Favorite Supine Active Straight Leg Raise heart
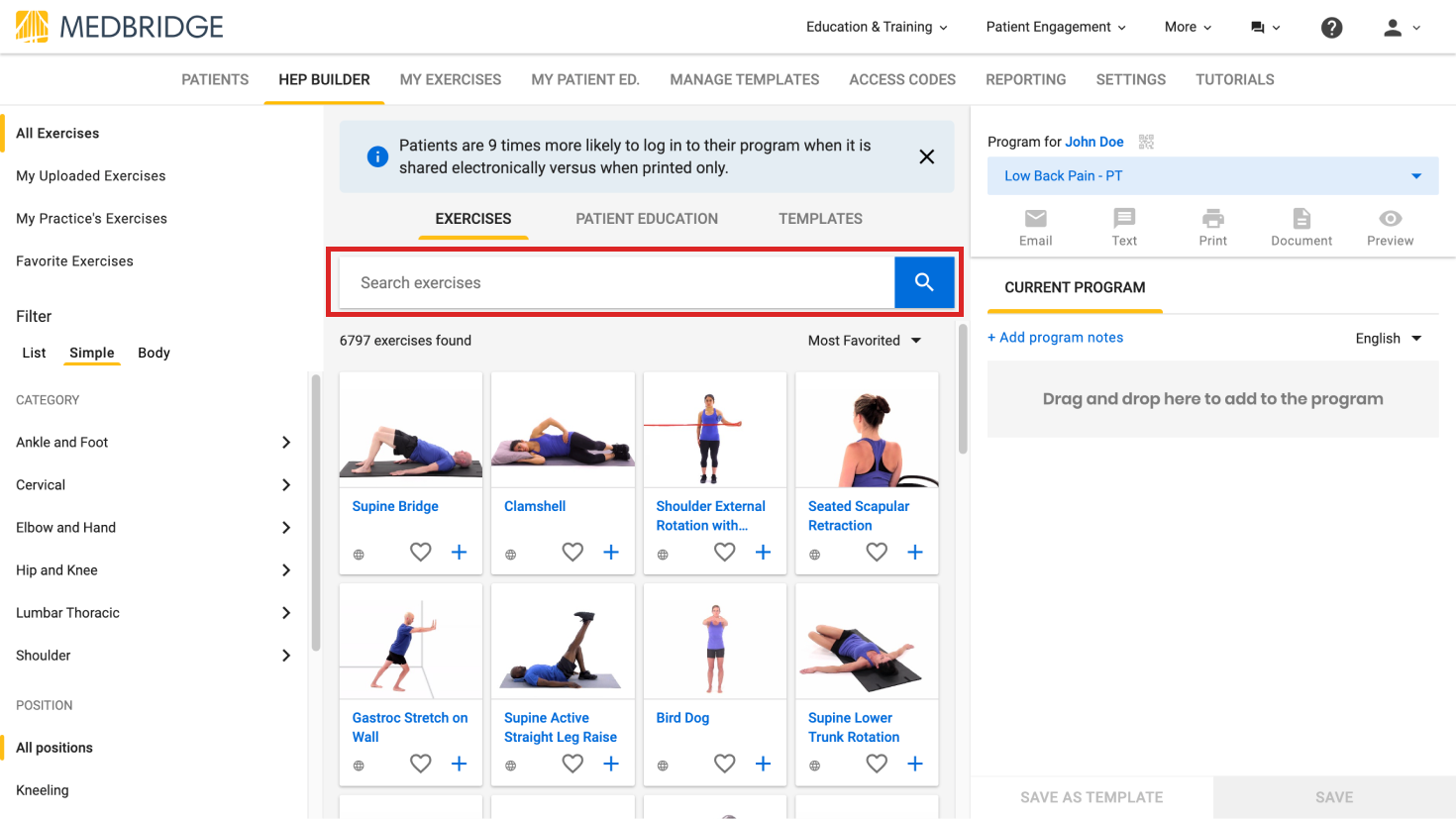 [572, 764]
